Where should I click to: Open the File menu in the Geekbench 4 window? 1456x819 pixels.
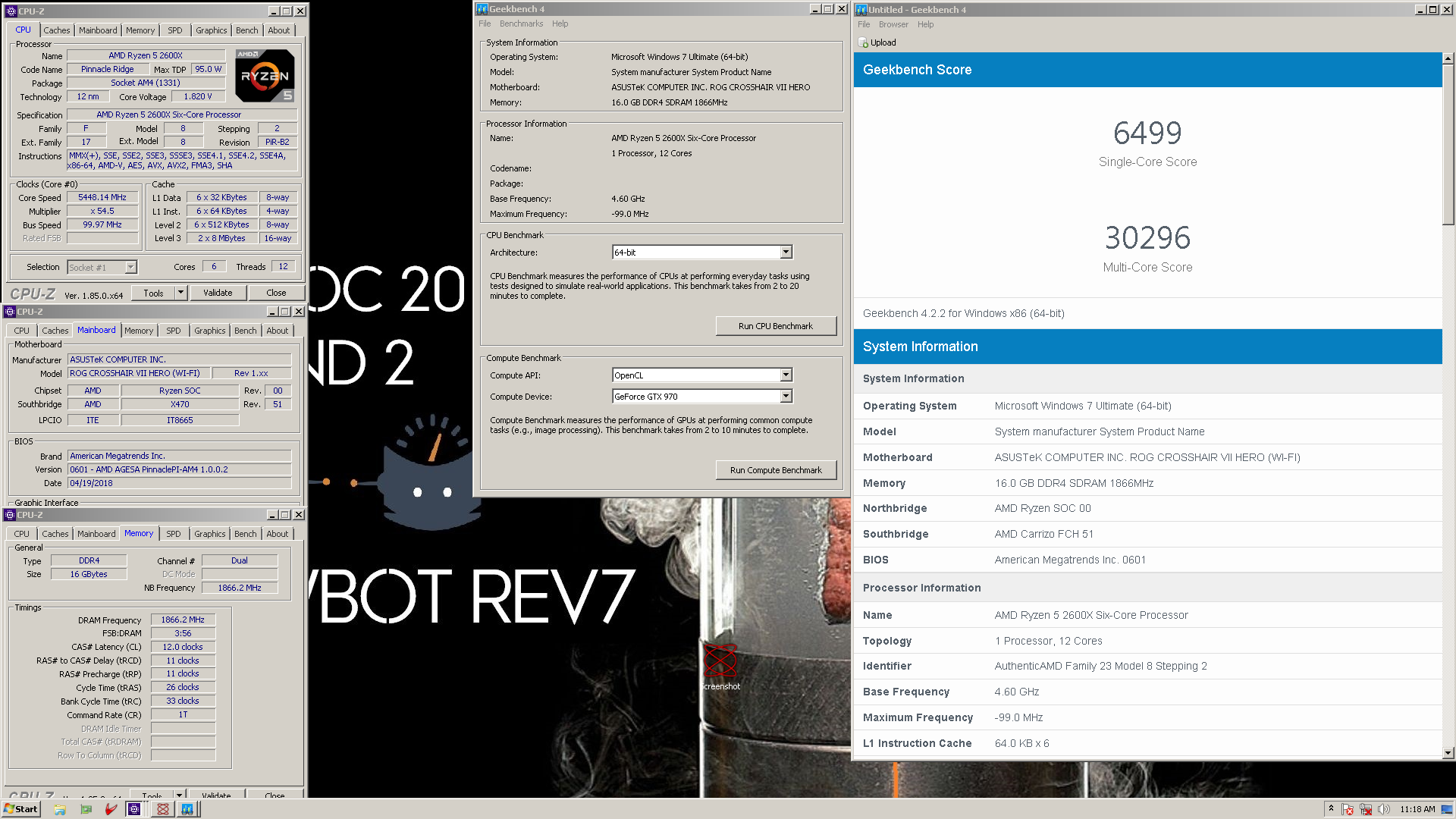tap(485, 24)
